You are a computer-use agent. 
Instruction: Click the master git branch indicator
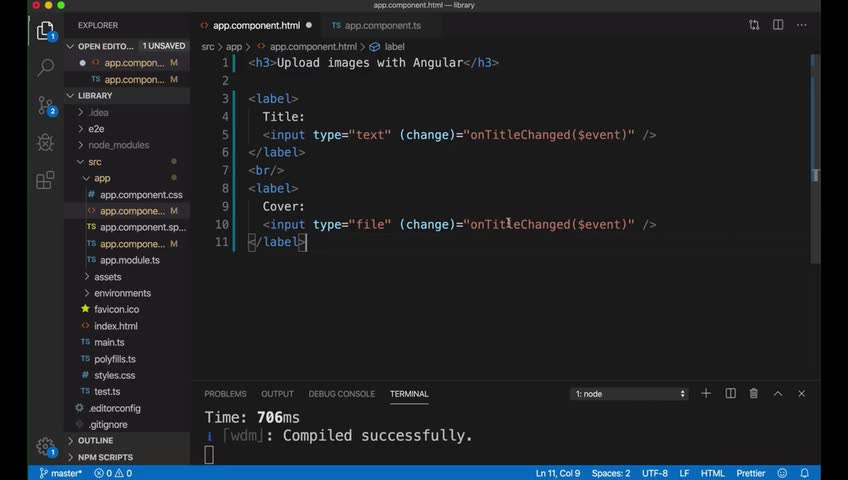(x=61, y=474)
